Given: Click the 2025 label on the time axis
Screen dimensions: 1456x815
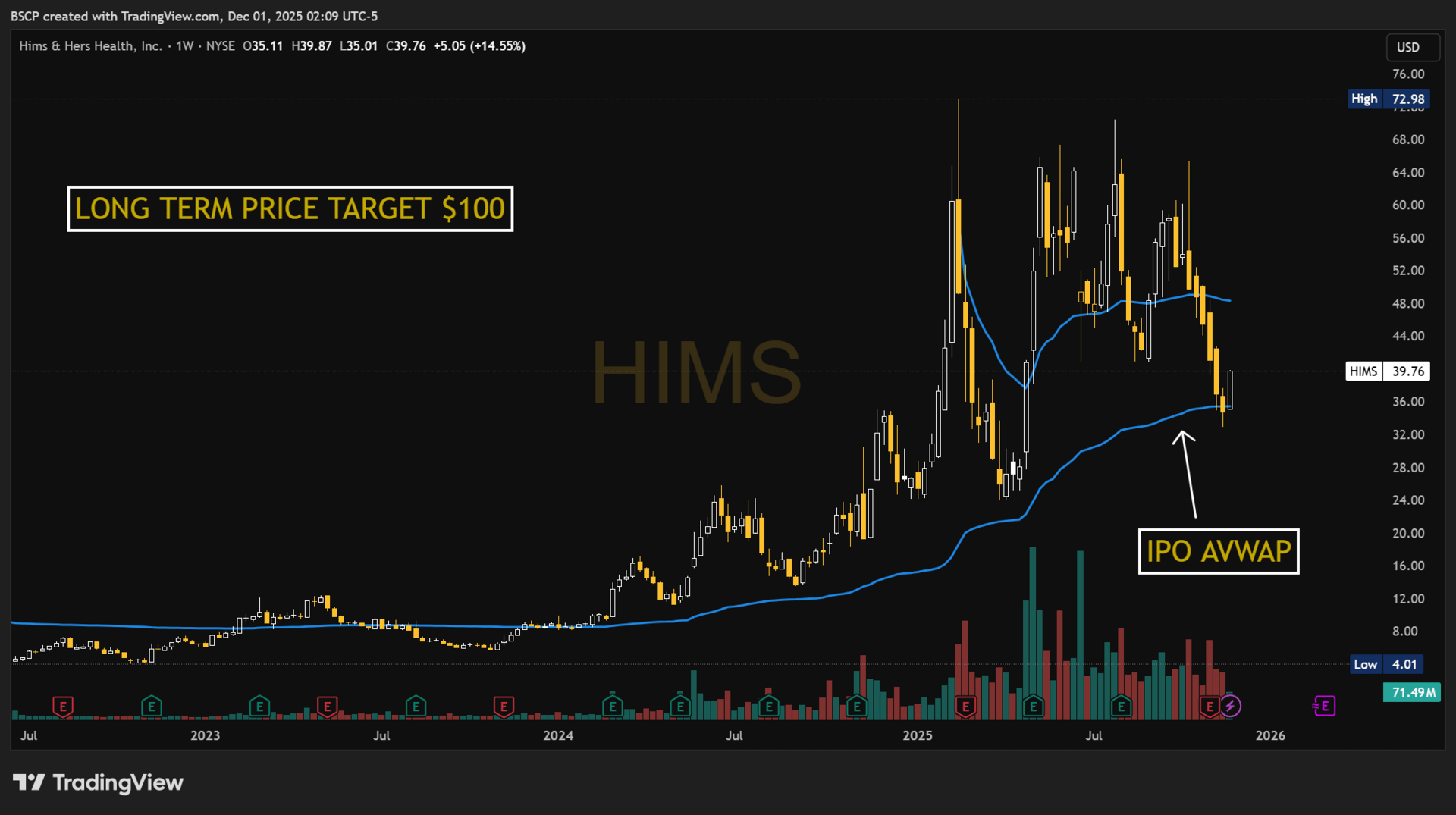Looking at the screenshot, I should coord(918,735).
